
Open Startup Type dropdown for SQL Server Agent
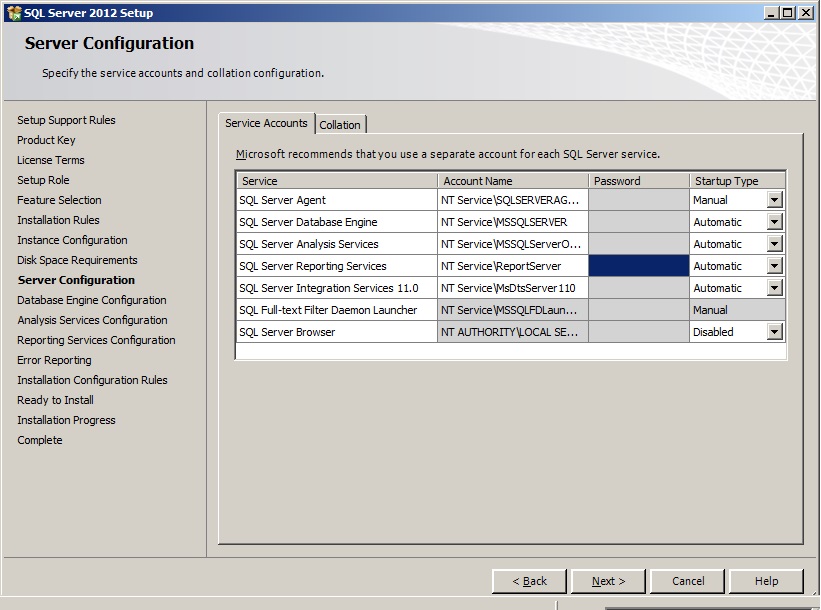pos(774,199)
